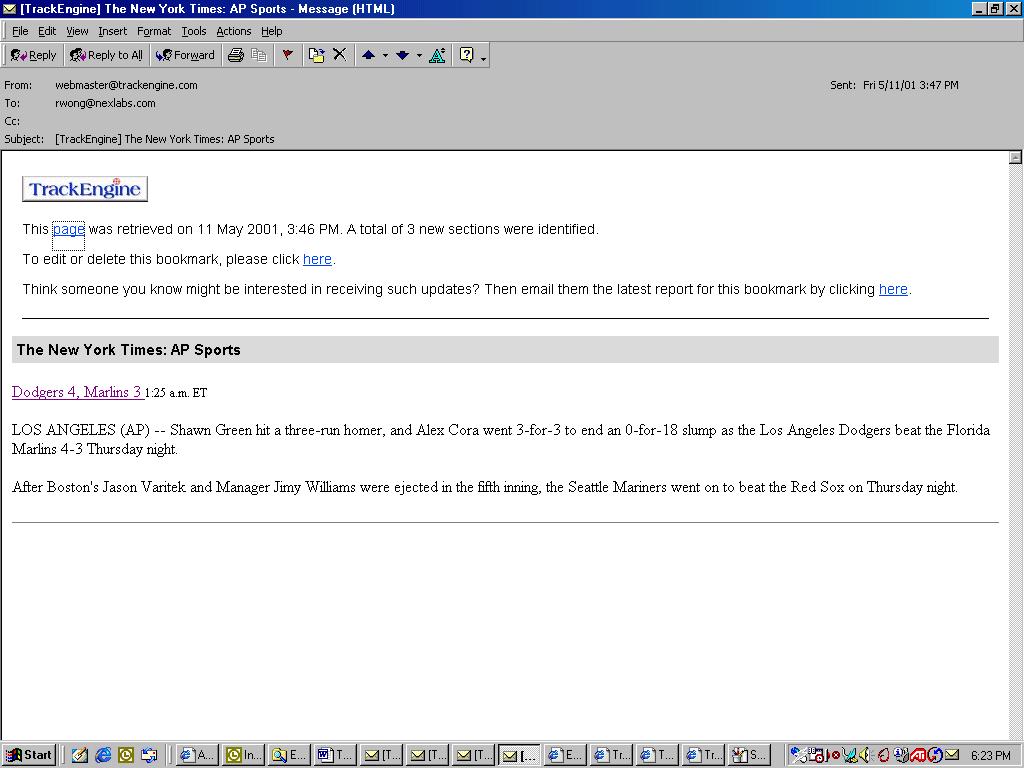Click the Subject line text in header
Image resolution: width=1024 pixels, height=768 pixels.
(165, 139)
